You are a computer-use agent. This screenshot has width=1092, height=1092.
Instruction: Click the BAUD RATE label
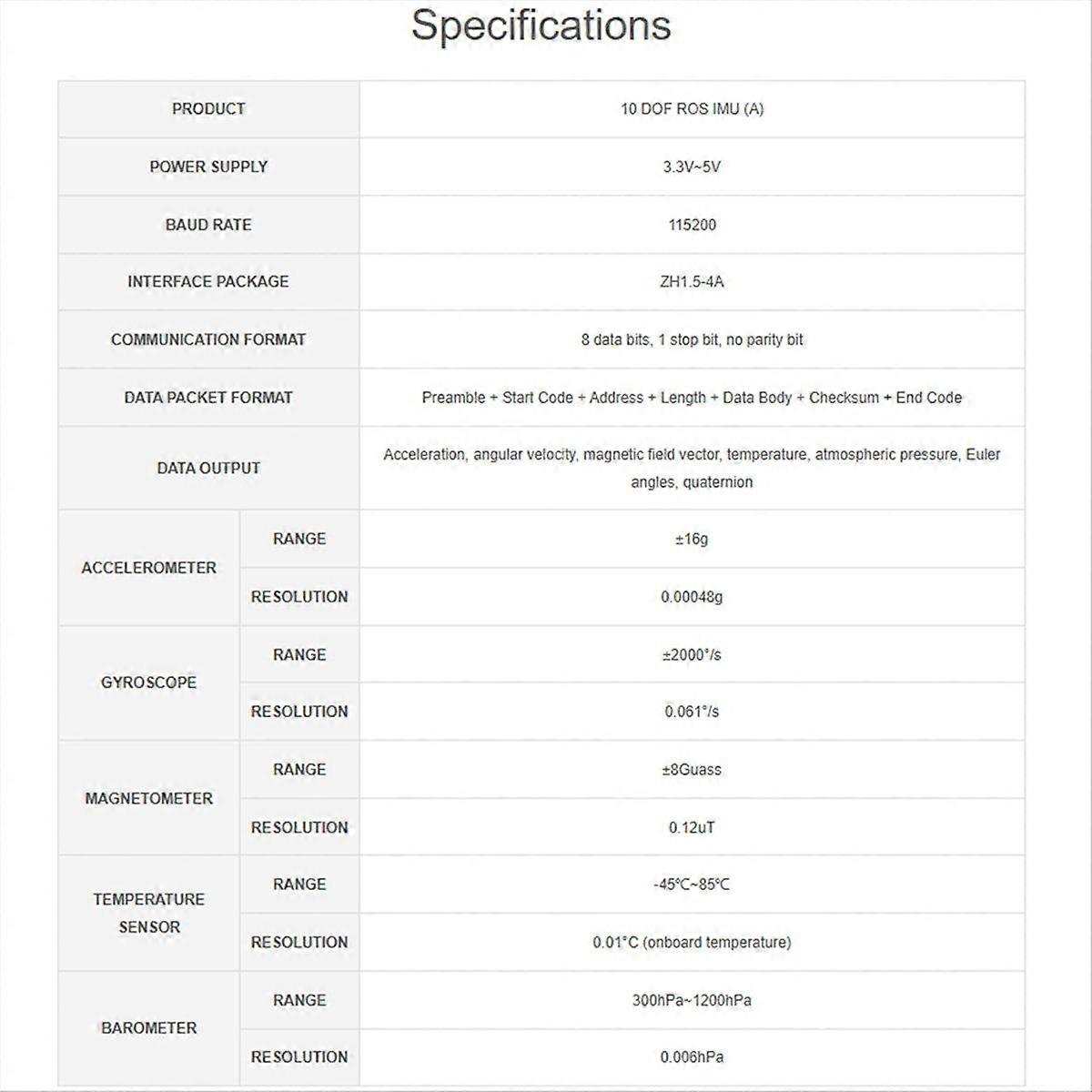(x=208, y=225)
